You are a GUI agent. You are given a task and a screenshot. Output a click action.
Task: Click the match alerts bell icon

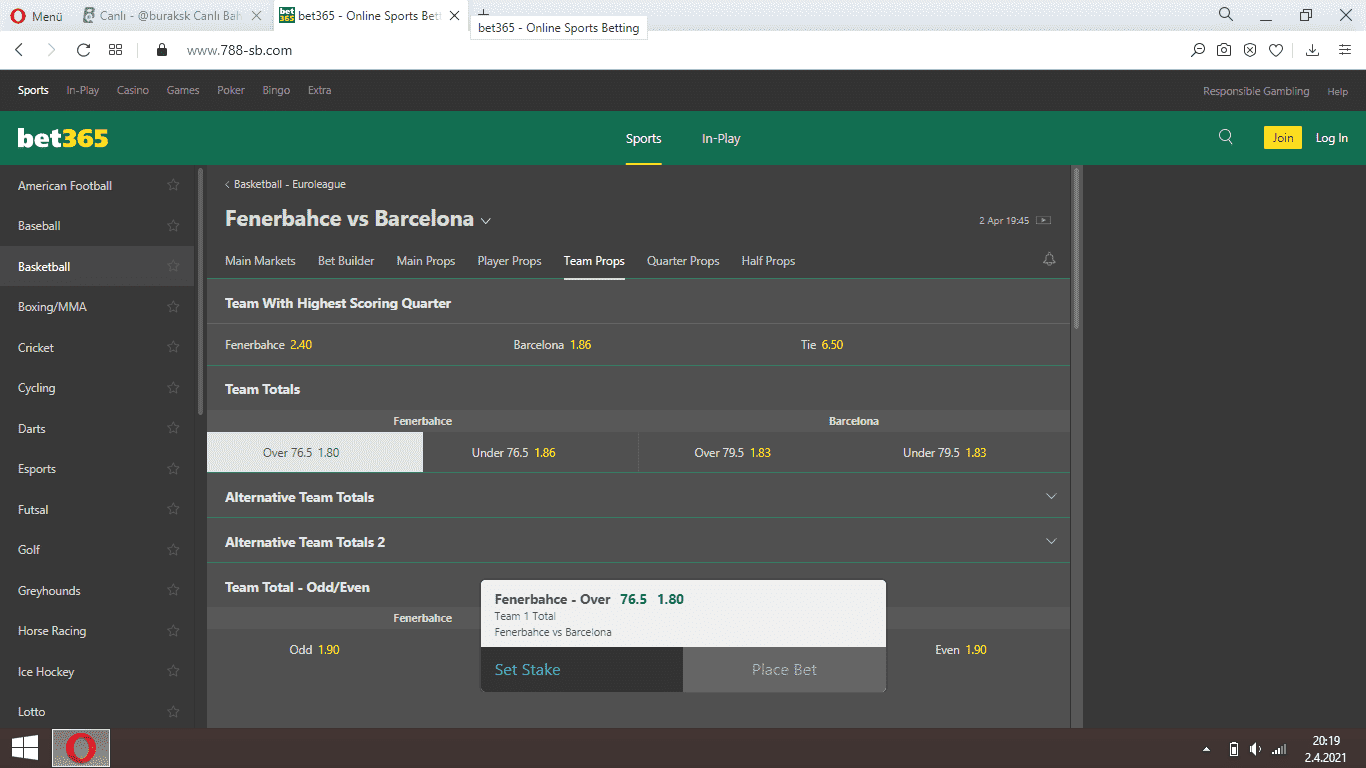point(1049,259)
